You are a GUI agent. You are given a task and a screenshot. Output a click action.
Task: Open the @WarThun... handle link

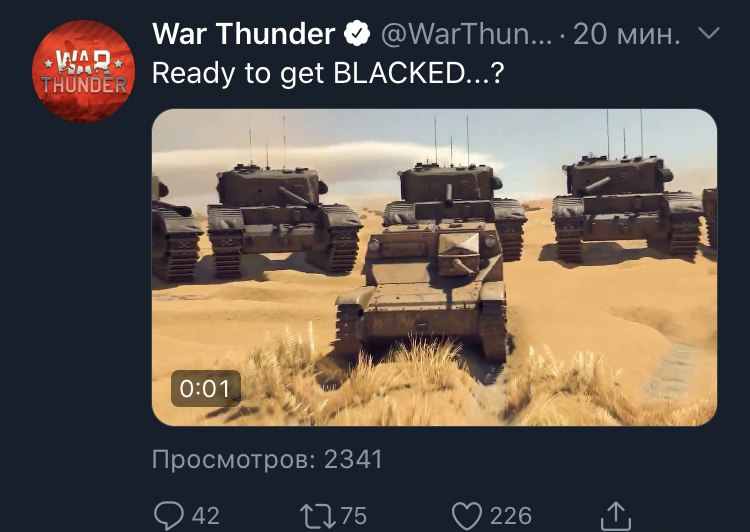point(466,34)
